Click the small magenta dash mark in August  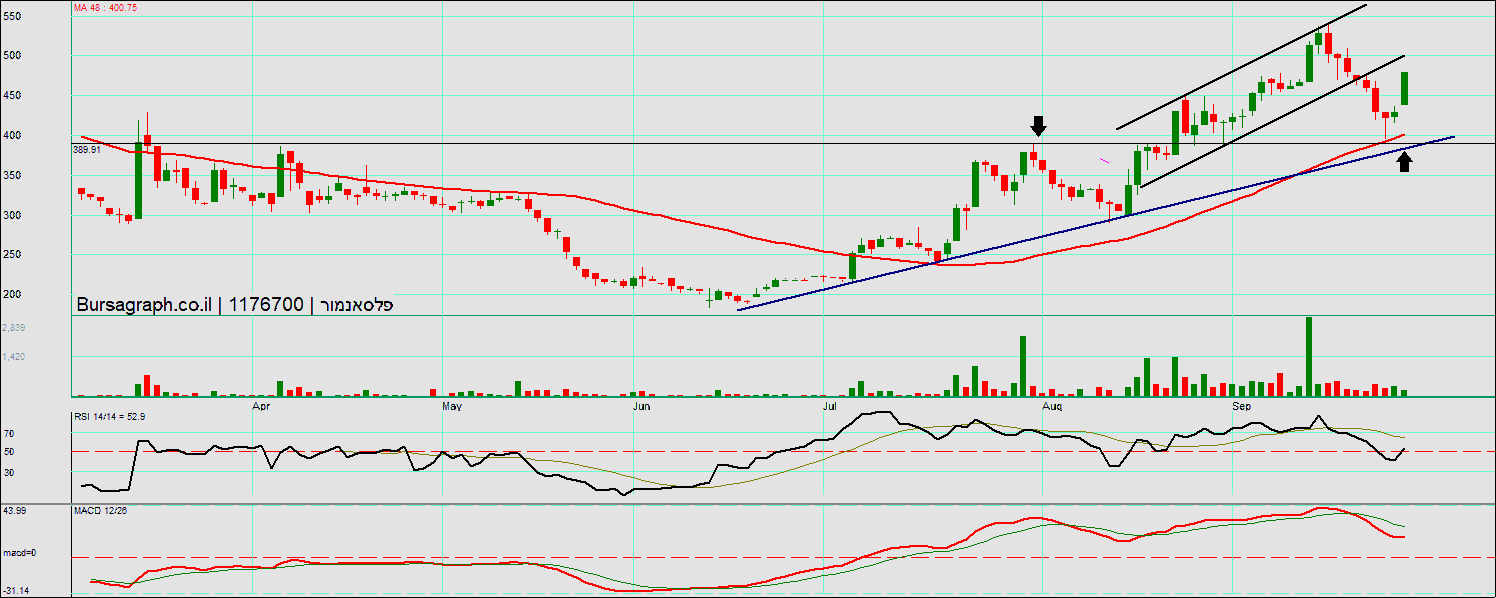pyautogui.click(x=1104, y=159)
